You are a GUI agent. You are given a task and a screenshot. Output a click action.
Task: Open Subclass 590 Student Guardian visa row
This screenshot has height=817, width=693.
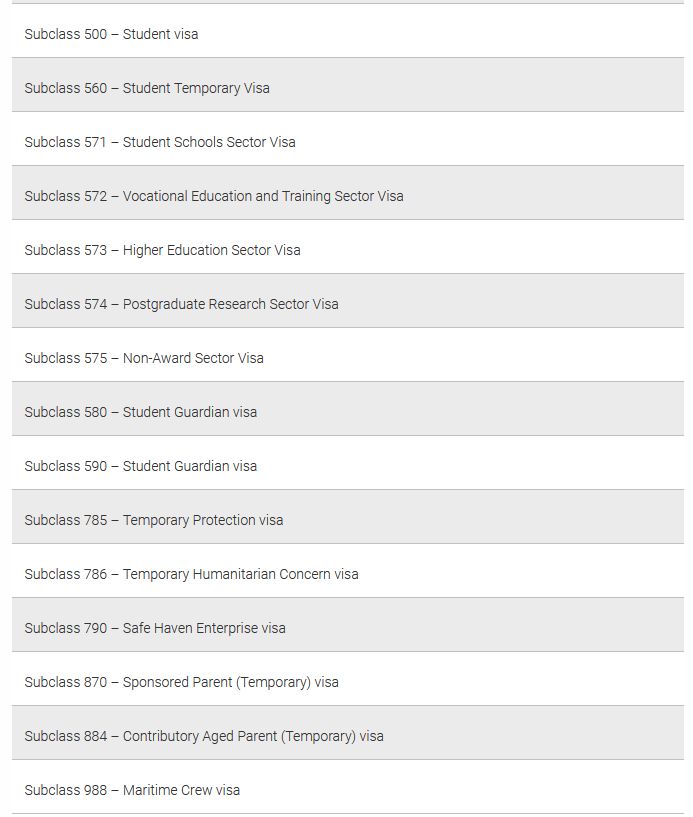(x=348, y=463)
